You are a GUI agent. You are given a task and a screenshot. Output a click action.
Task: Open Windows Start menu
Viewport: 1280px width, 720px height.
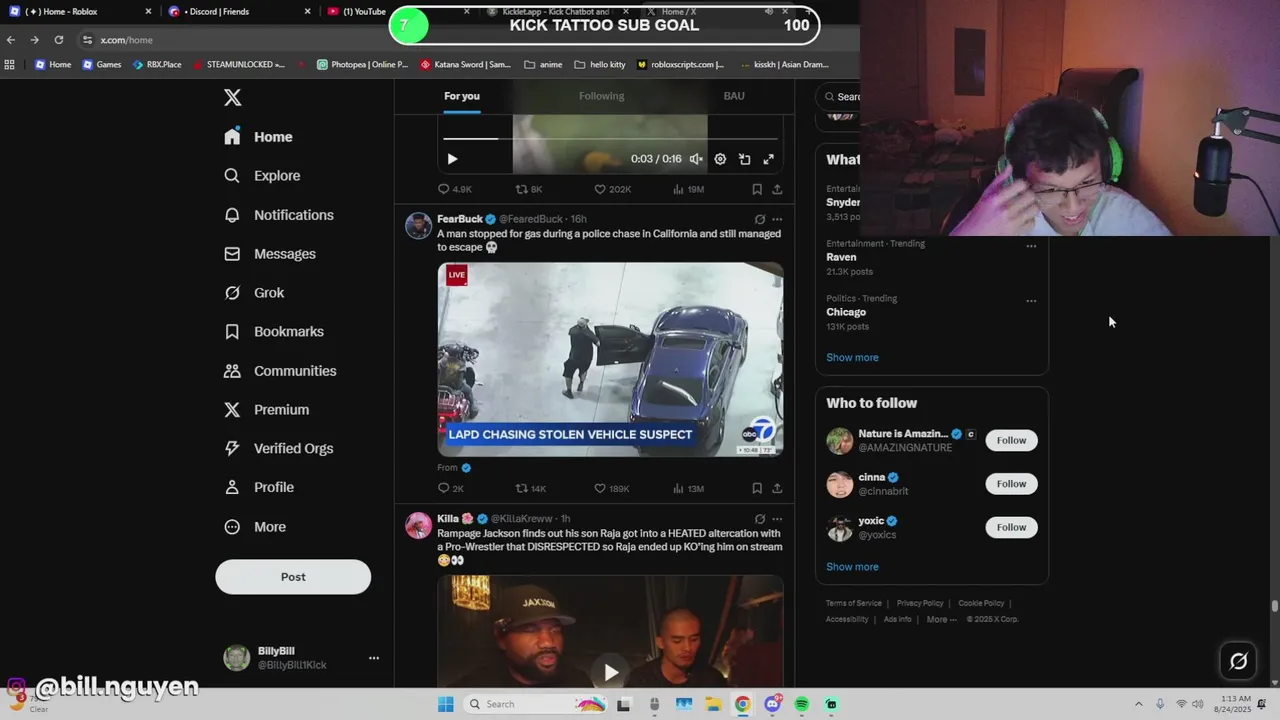pyautogui.click(x=445, y=704)
